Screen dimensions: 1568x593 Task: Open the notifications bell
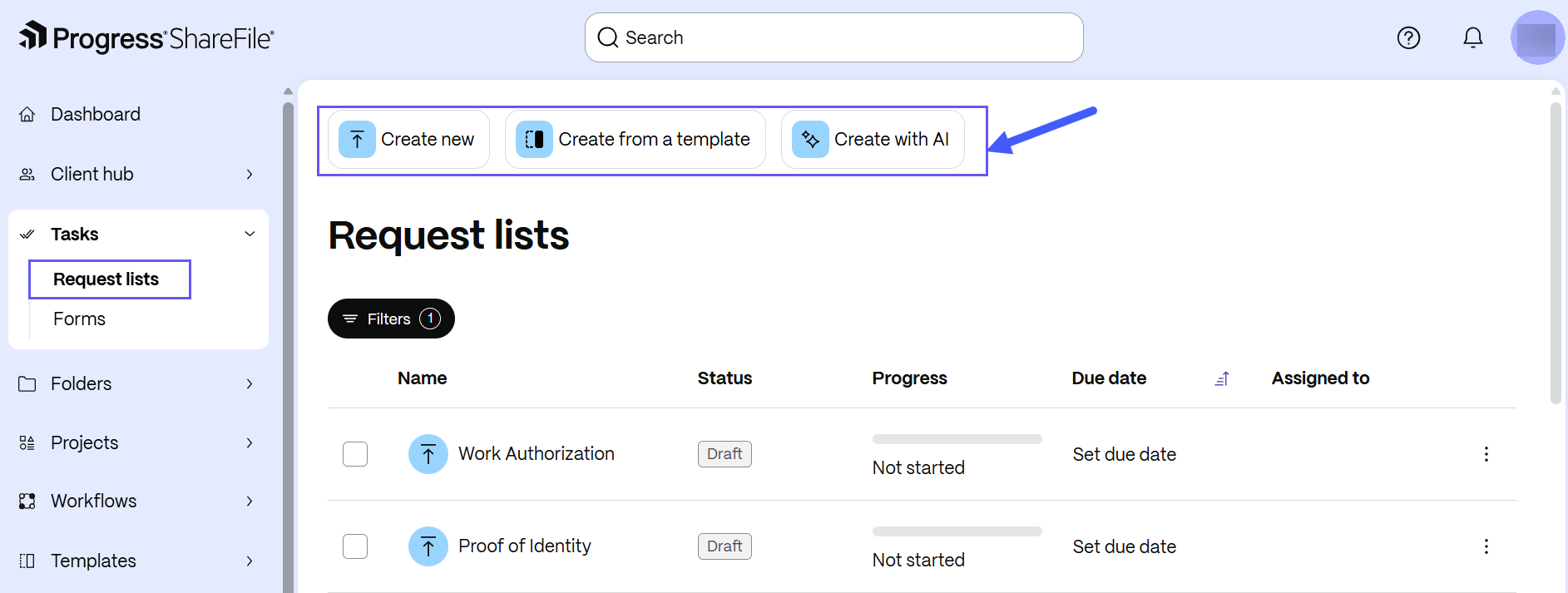(1473, 37)
